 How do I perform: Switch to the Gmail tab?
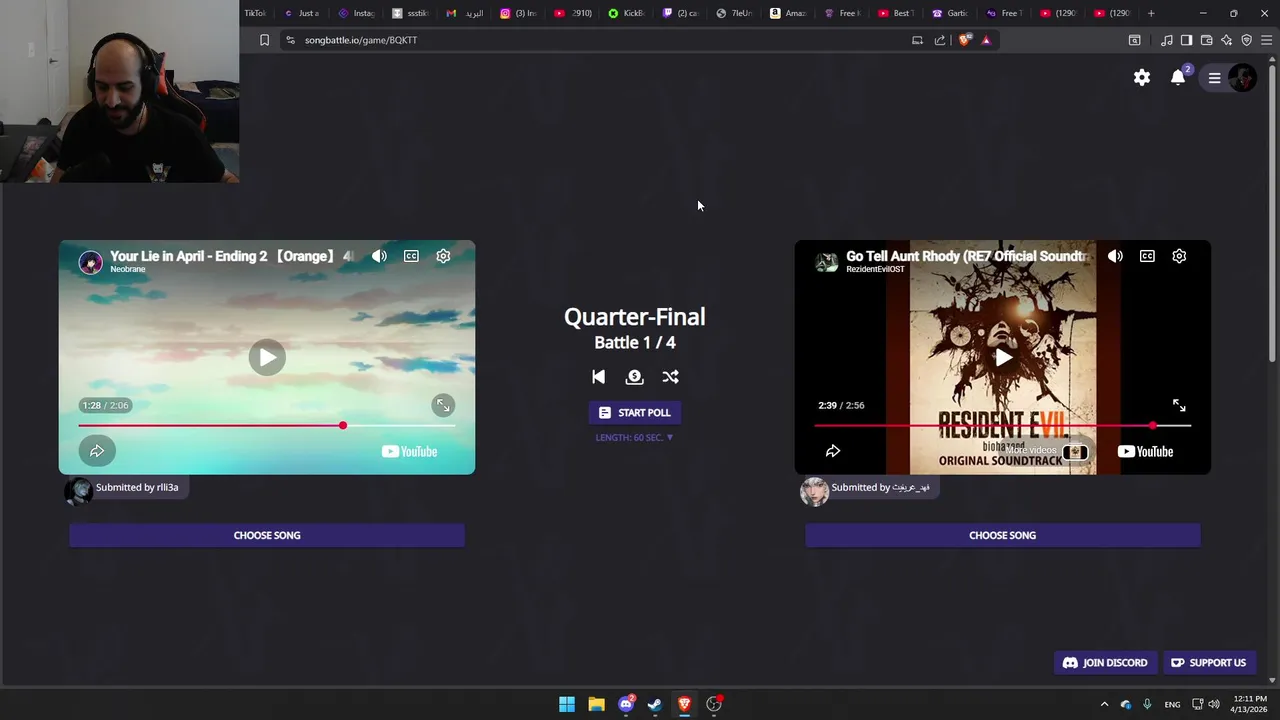click(x=465, y=13)
